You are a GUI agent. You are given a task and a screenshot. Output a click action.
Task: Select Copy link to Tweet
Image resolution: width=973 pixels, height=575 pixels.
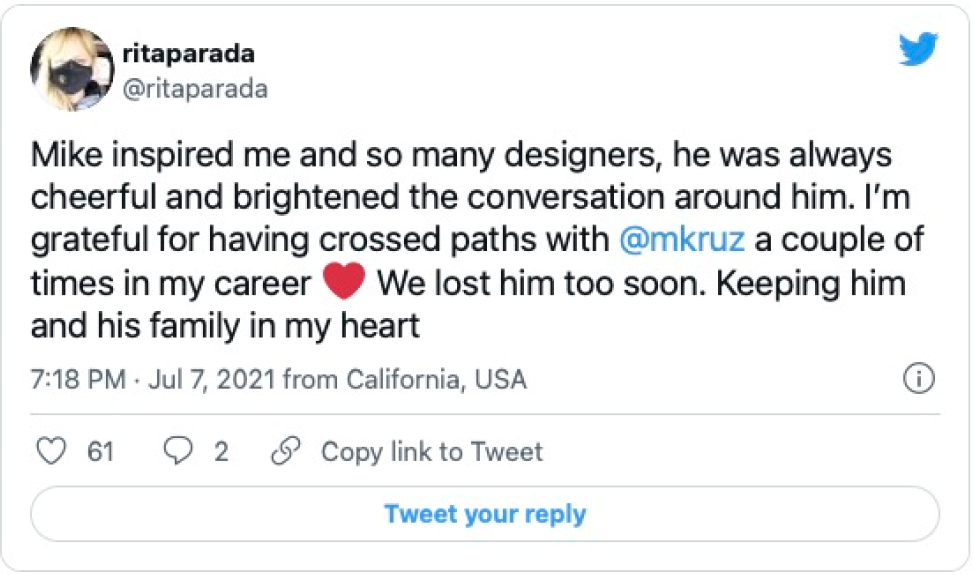[431, 452]
